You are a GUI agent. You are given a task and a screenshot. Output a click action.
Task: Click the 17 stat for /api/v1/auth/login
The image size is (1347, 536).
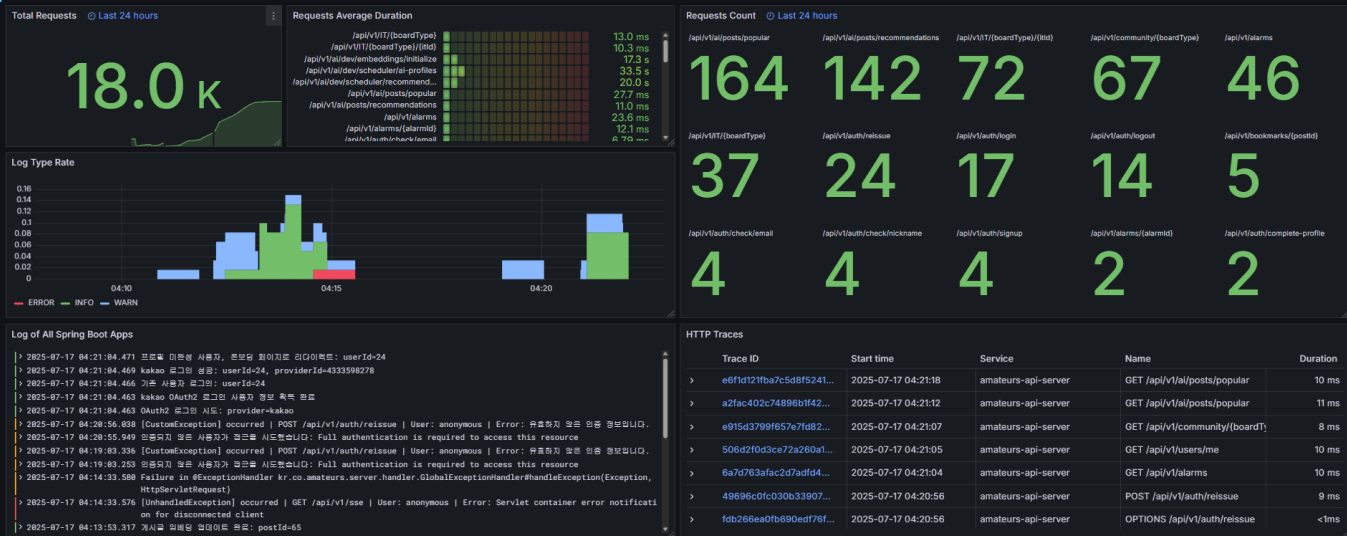pos(985,176)
